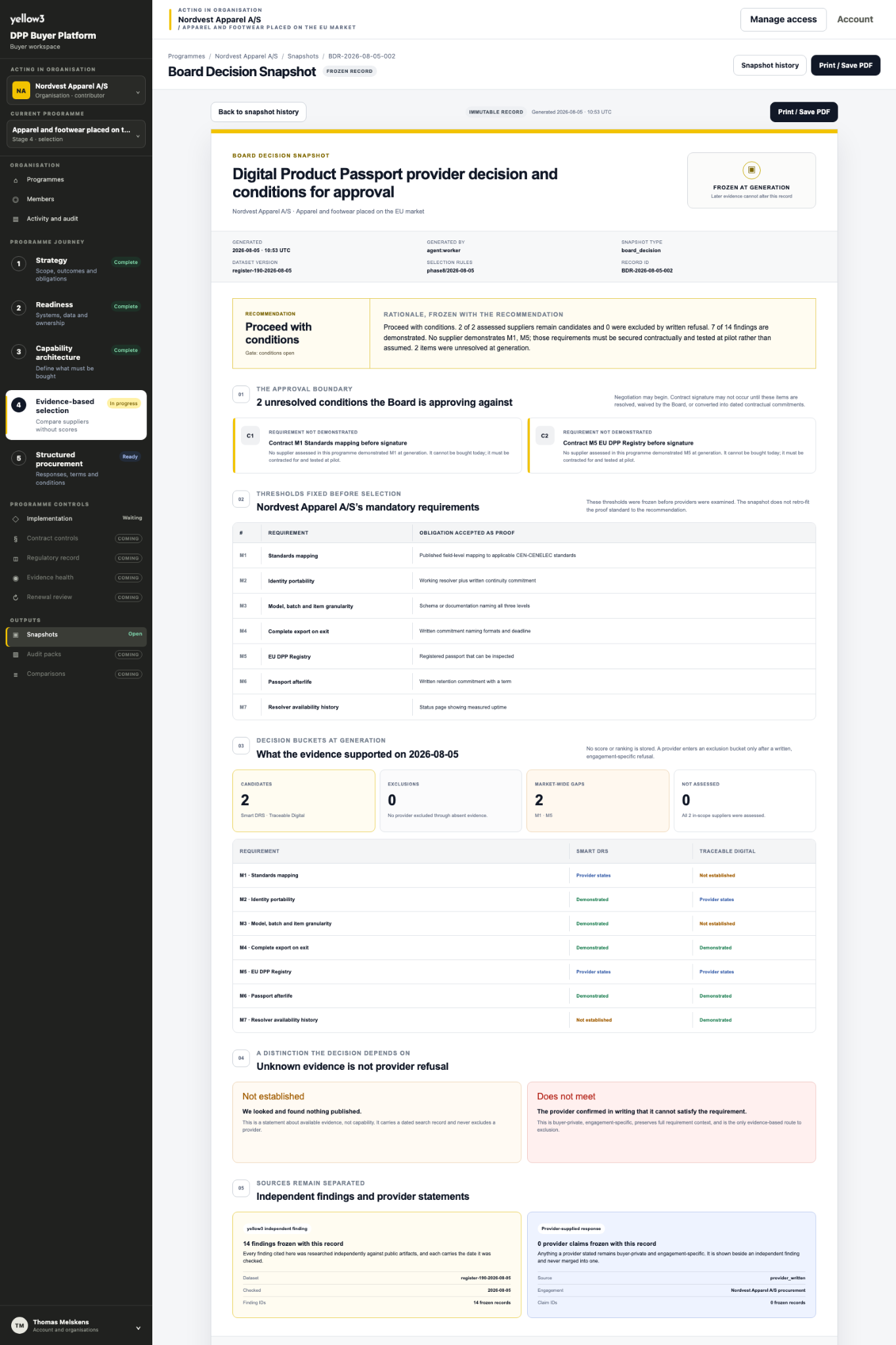Click step 1 Strategy number circle
Screen dimensions: 896x1345
coord(19,264)
